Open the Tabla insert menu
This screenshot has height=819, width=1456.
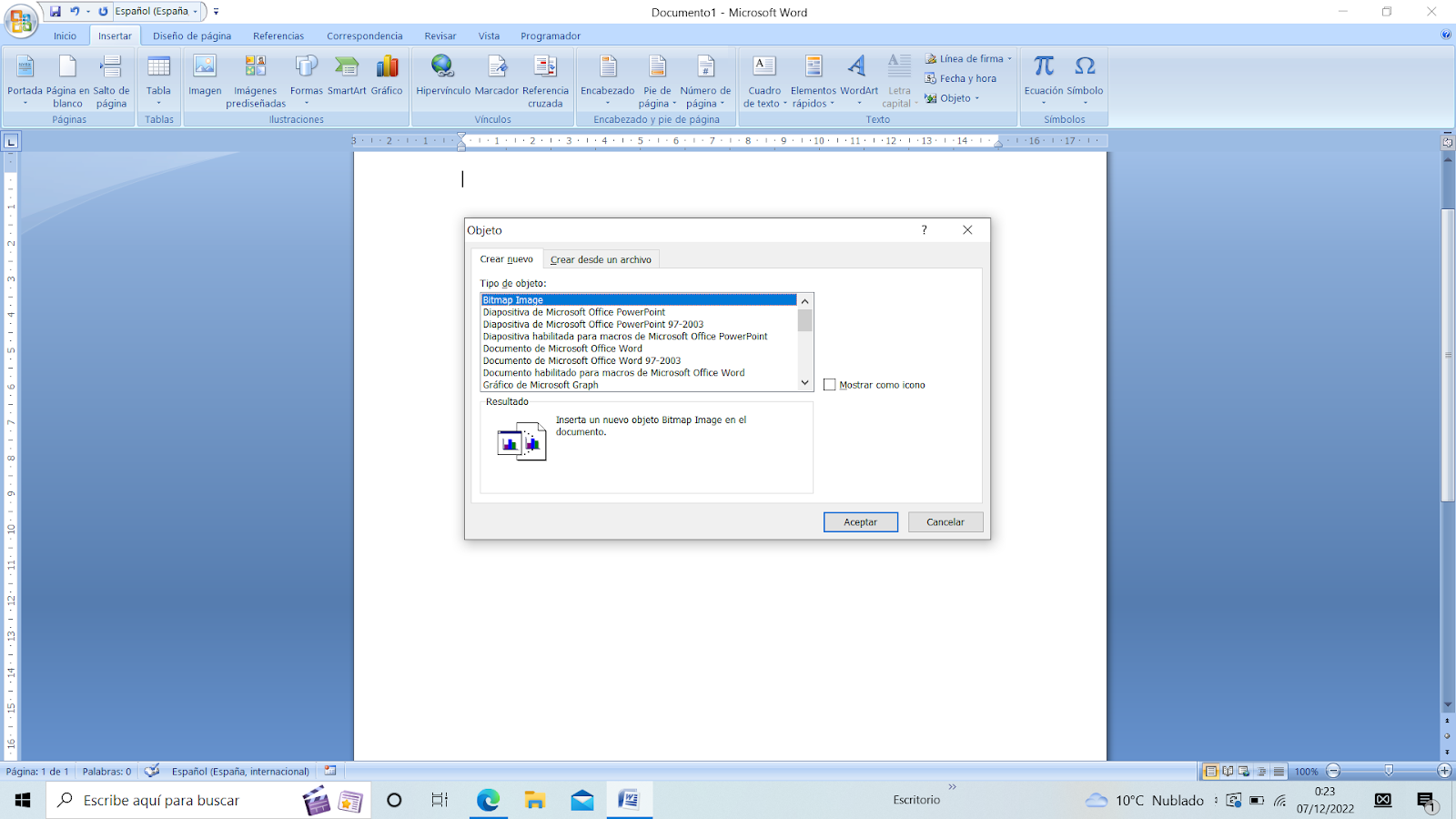tap(158, 80)
